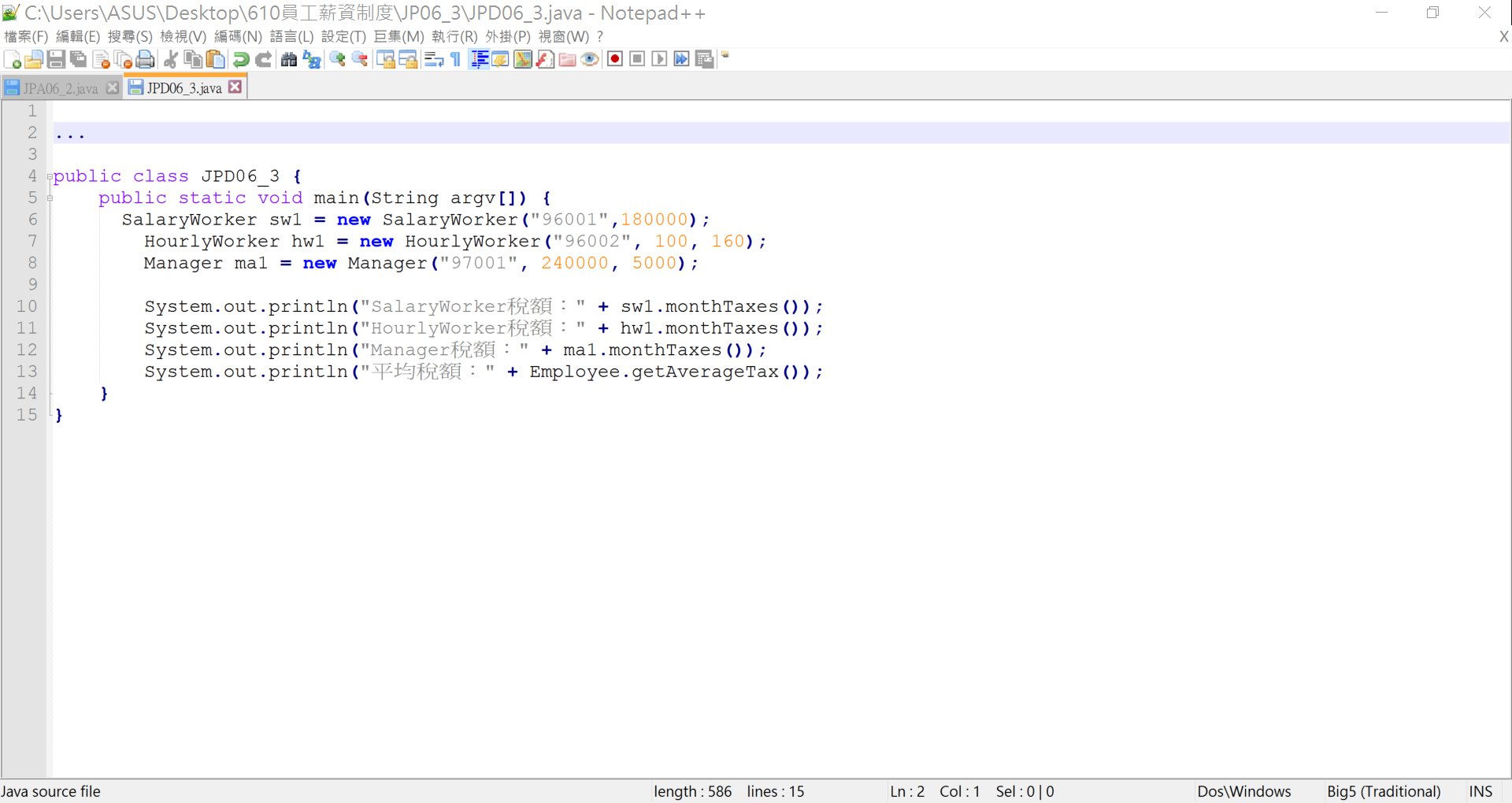Open the 編碼(N) Encoding menu
This screenshot has height=803, width=1512.
tap(238, 37)
